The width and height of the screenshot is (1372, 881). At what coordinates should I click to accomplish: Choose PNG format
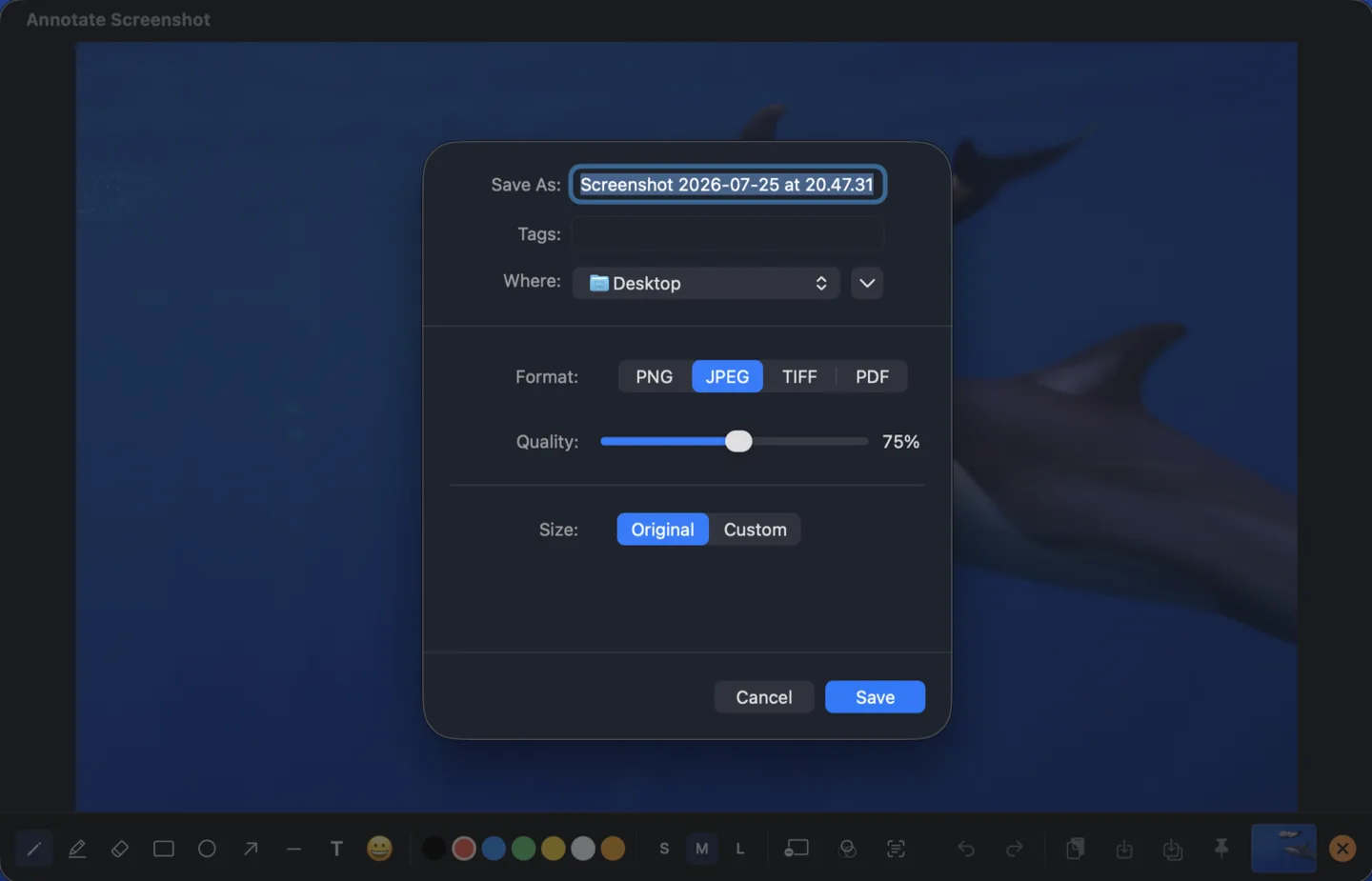[x=655, y=376]
